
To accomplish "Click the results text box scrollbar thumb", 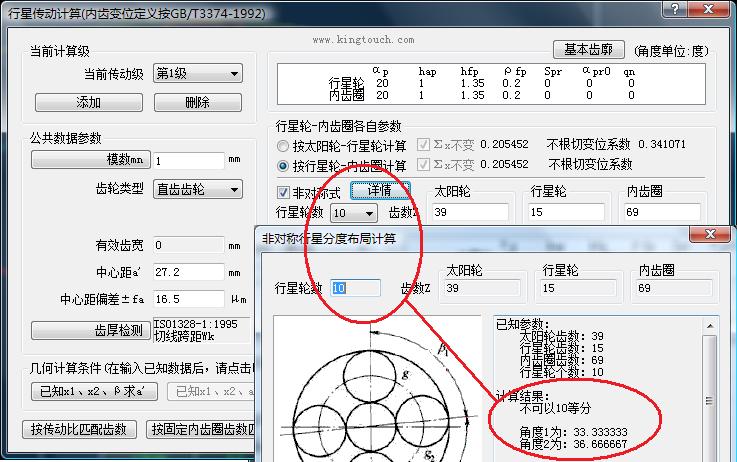I will click(710, 400).
